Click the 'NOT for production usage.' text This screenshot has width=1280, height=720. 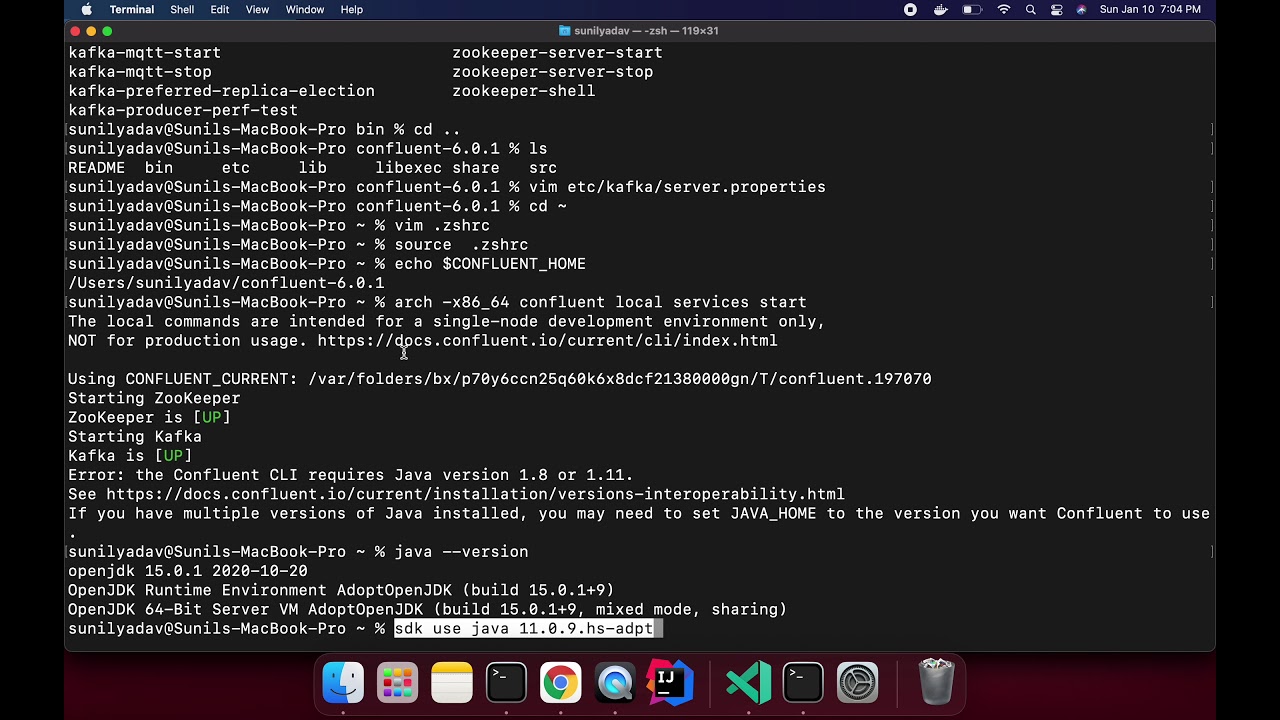(188, 341)
